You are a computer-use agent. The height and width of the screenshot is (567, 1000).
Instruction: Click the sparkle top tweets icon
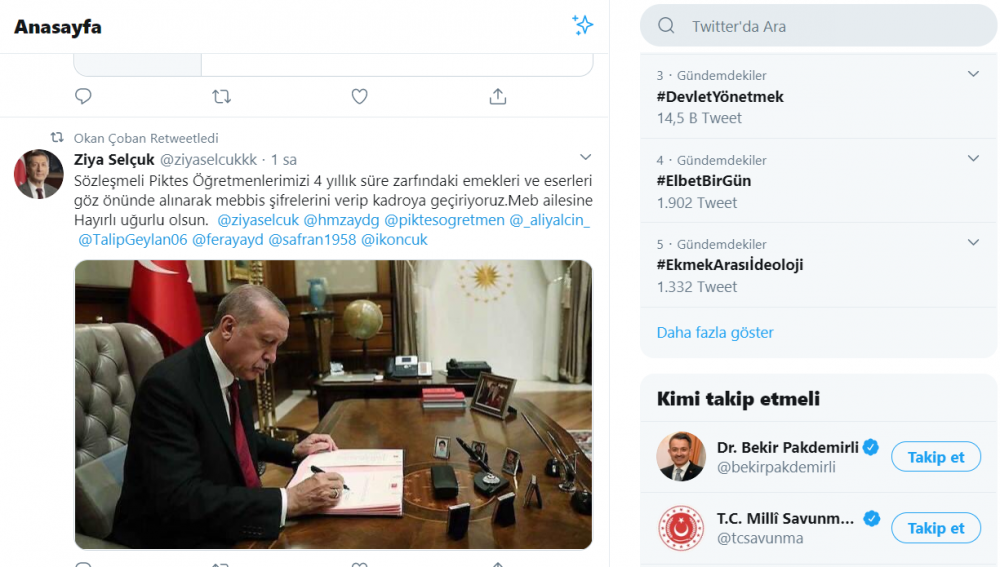pyautogui.click(x=582, y=26)
